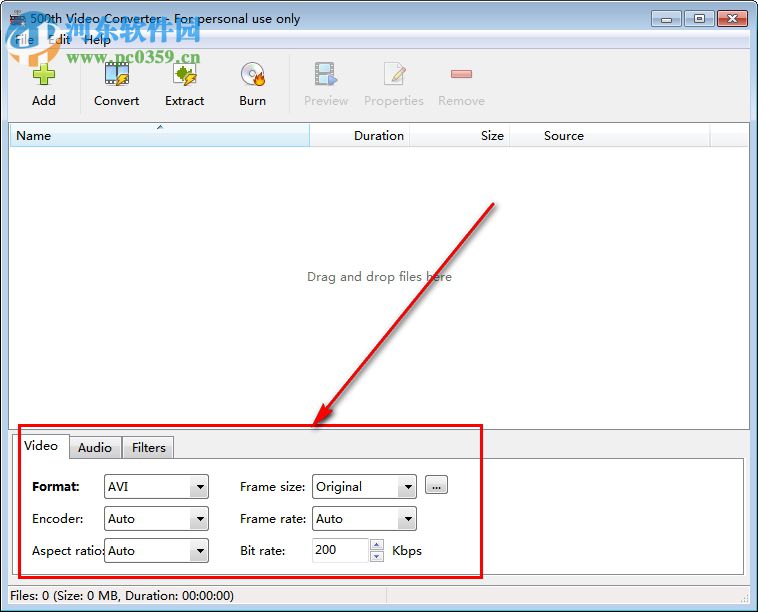Click the Add files green plus icon

[x=44, y=74]
